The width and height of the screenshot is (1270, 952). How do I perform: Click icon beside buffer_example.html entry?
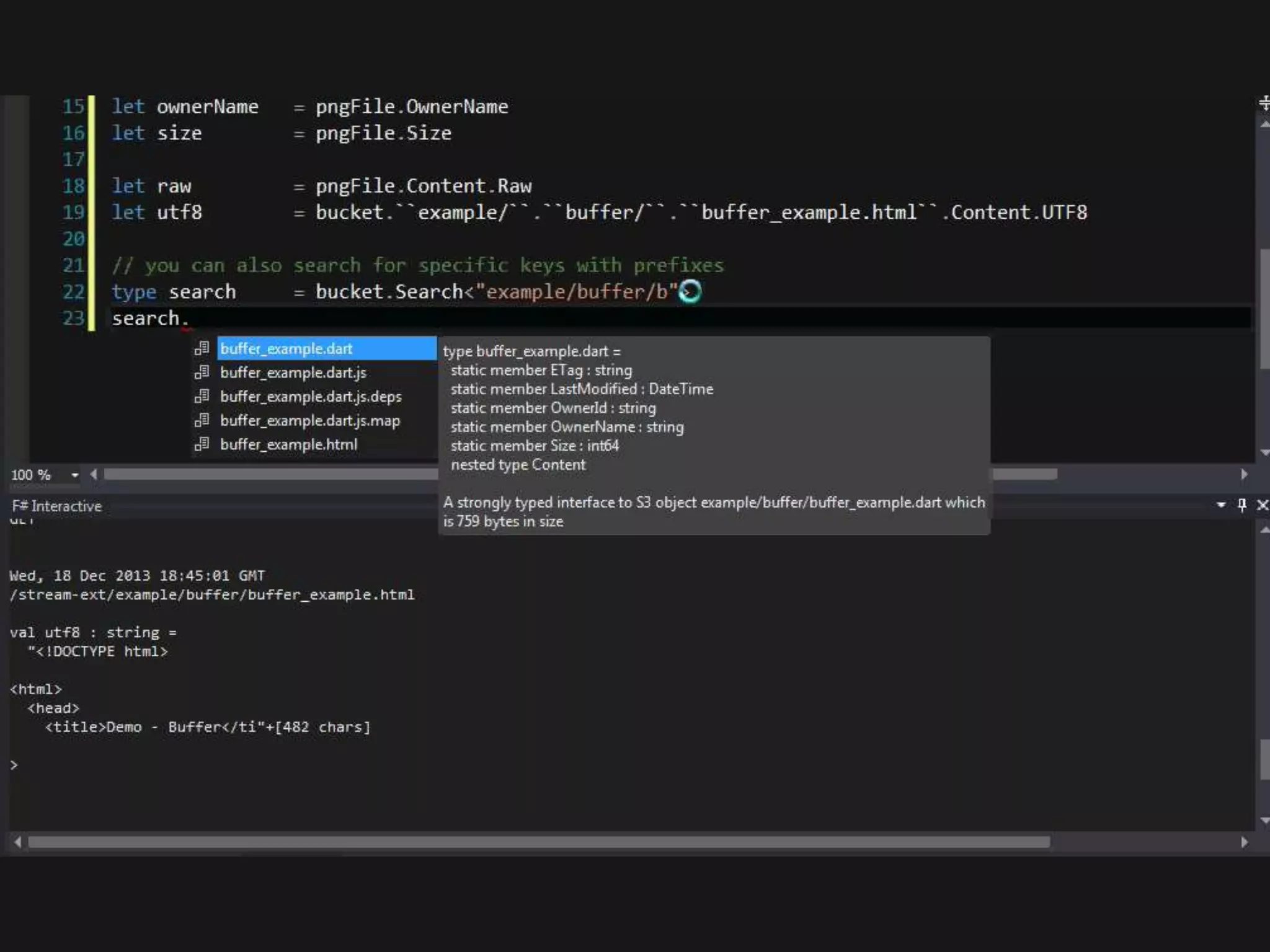coord(202,444)
